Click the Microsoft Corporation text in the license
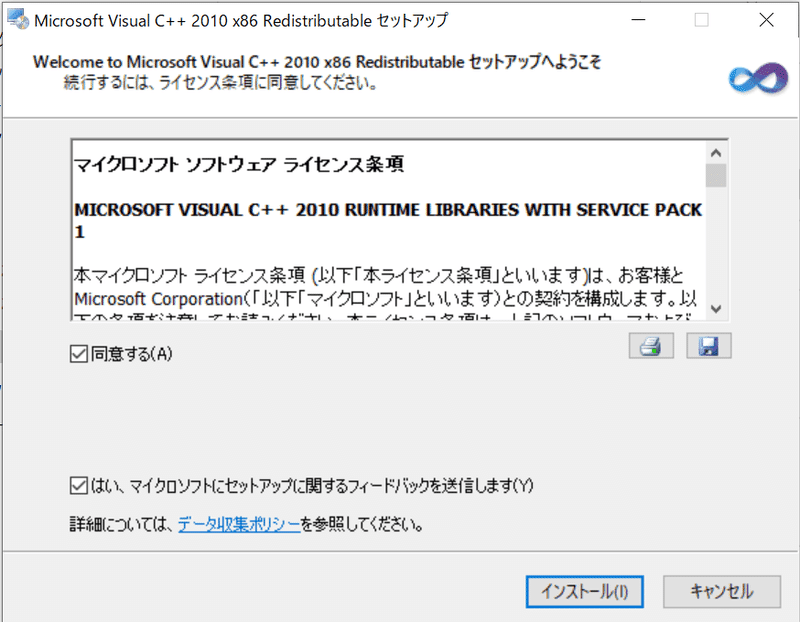The image size is (800, 622). (x=158, y=298)
